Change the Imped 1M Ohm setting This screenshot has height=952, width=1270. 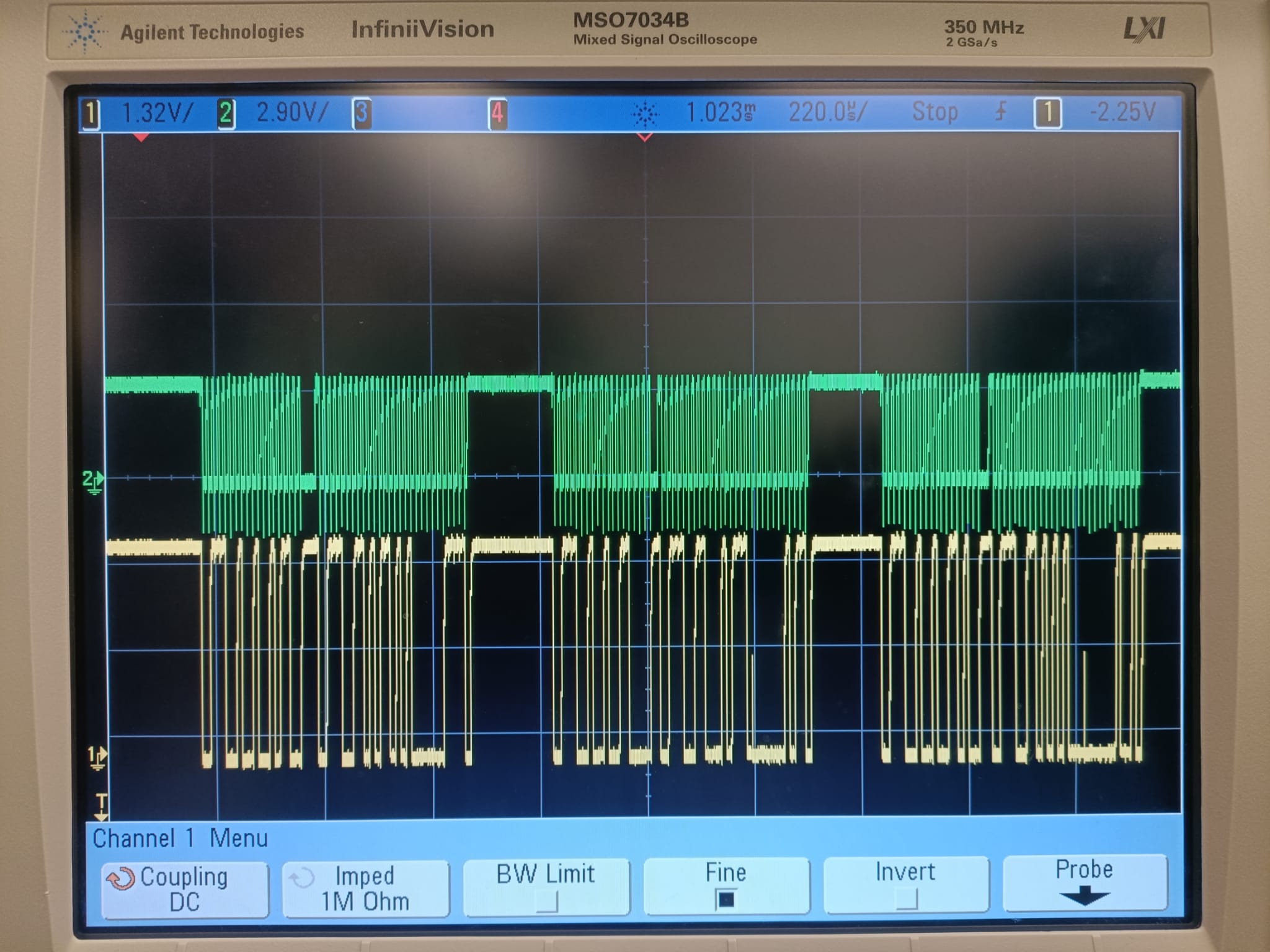pos(365,889)
